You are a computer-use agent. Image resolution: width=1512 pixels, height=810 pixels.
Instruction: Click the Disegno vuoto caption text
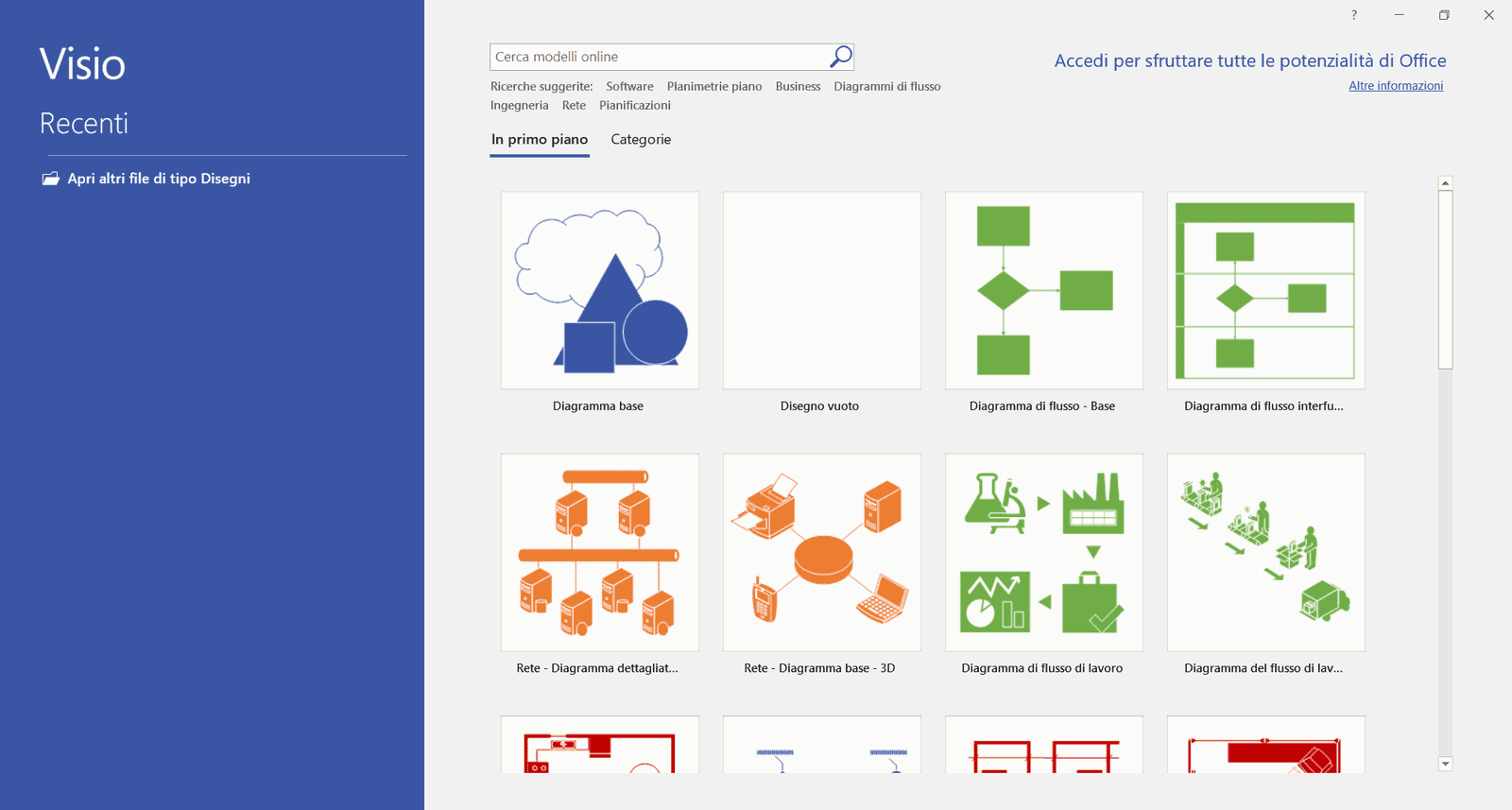tap(820, 406)
